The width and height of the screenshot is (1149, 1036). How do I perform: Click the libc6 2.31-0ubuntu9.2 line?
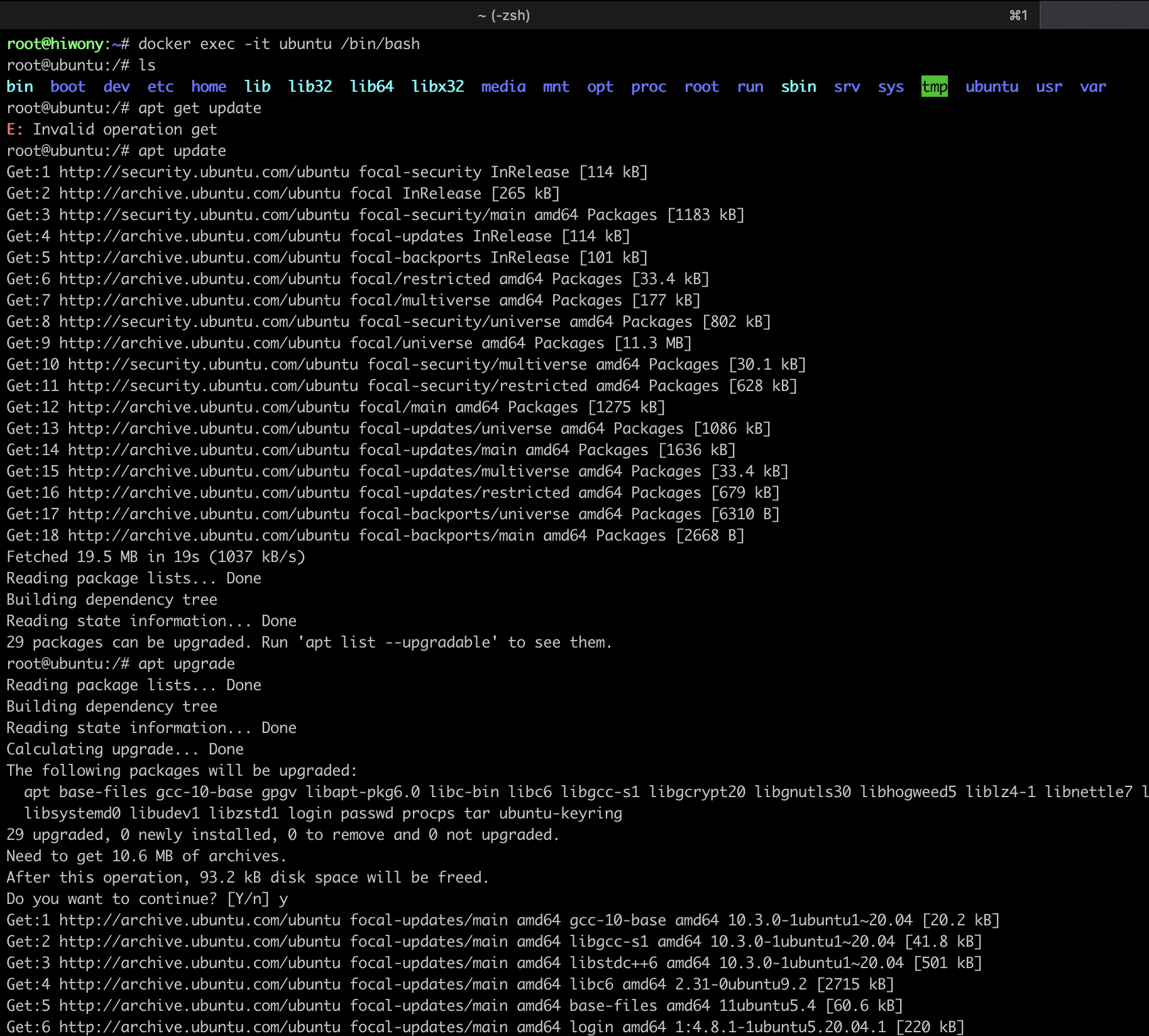click(x=450, y=984)
